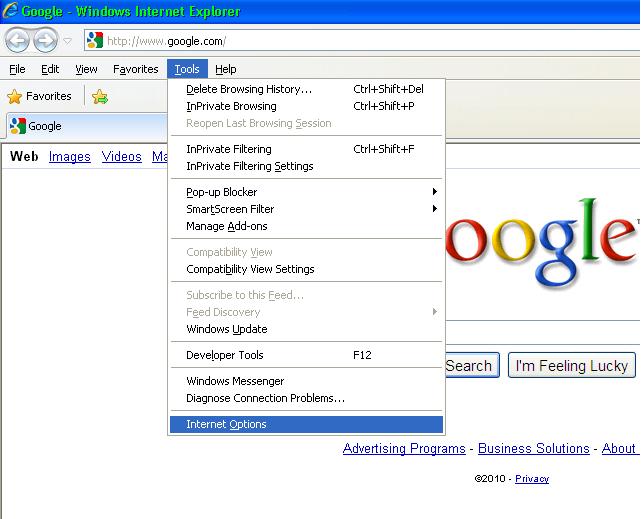Open the Help menu
The width and height of the screenshot is (641, 519).
point(226,69)
